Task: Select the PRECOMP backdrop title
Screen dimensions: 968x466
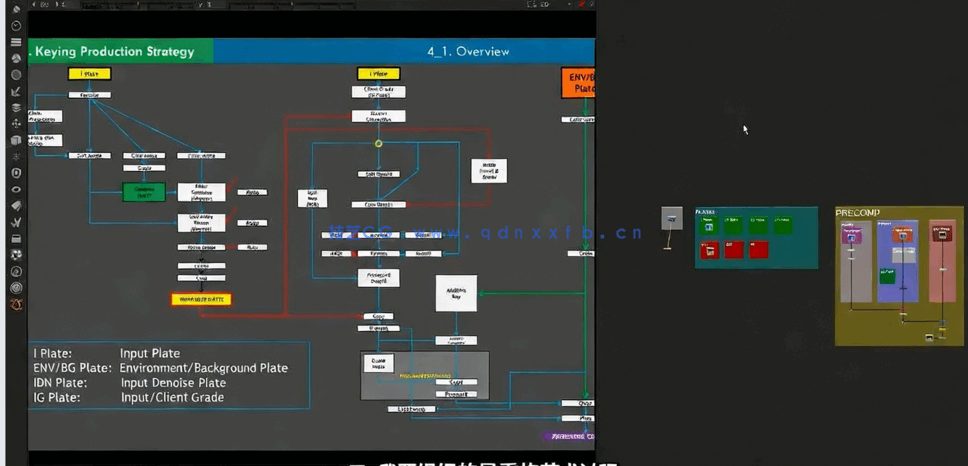Action: click(857, 213)
